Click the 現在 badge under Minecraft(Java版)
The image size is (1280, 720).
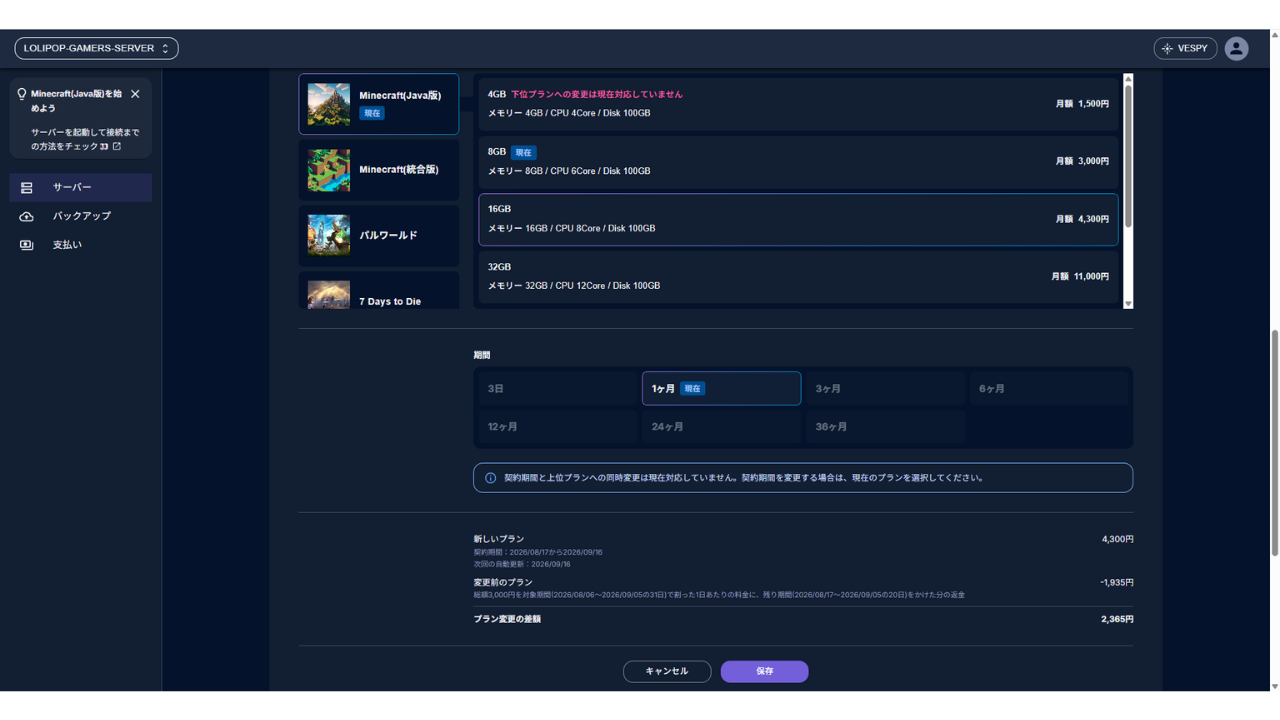click(372, 113)
